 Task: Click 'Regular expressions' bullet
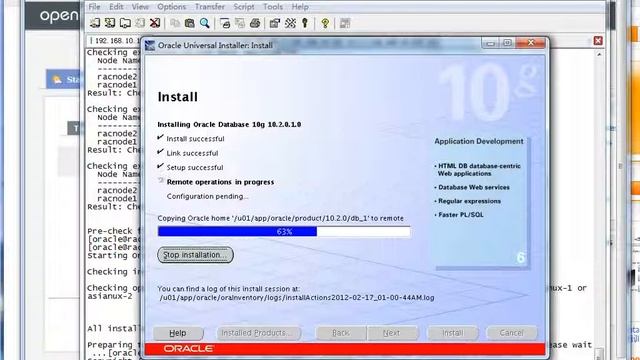[468, 201]
